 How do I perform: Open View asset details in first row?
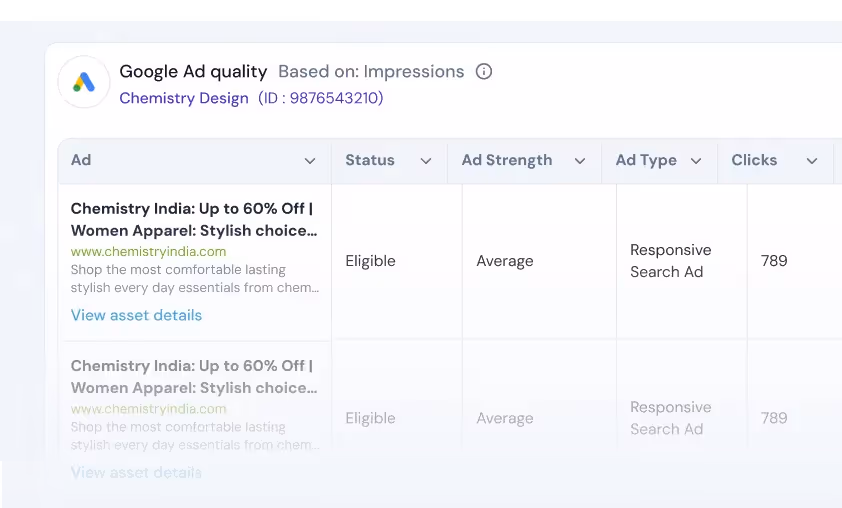pyautogui.click(x=136, y=315)
